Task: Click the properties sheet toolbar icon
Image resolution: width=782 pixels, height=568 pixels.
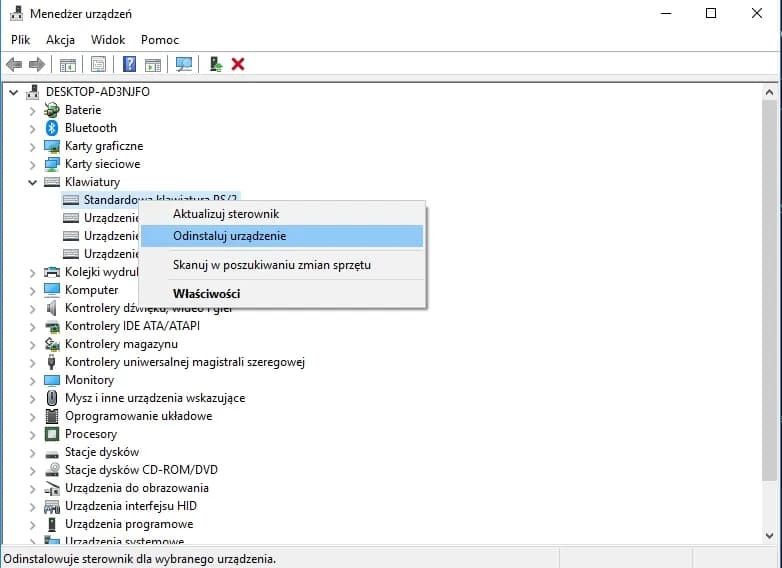Action: [98, 64]
